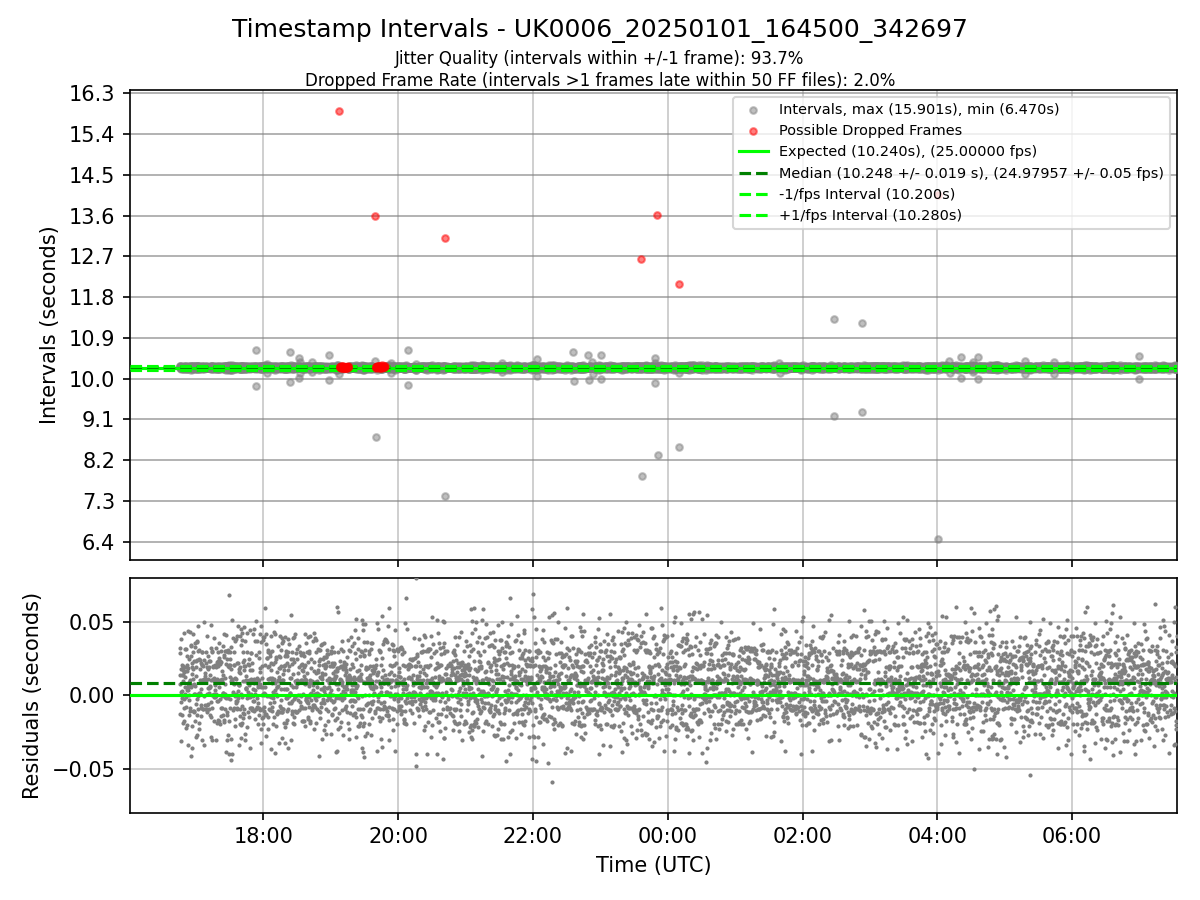This screenshot has height=900, width=1200.
Task: Click the 10.0 y-axis tick label
Action: coord(94,379)
